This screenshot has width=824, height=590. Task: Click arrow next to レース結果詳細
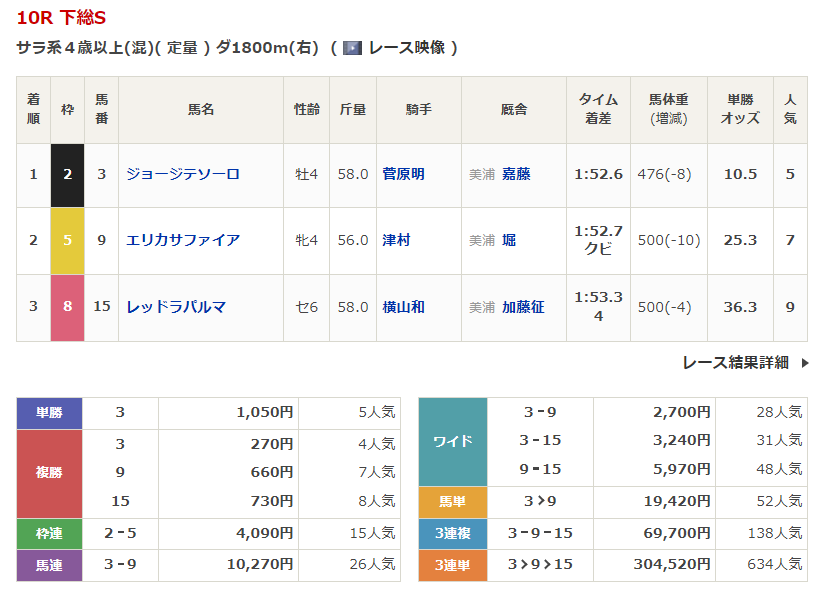click(805, 363)
